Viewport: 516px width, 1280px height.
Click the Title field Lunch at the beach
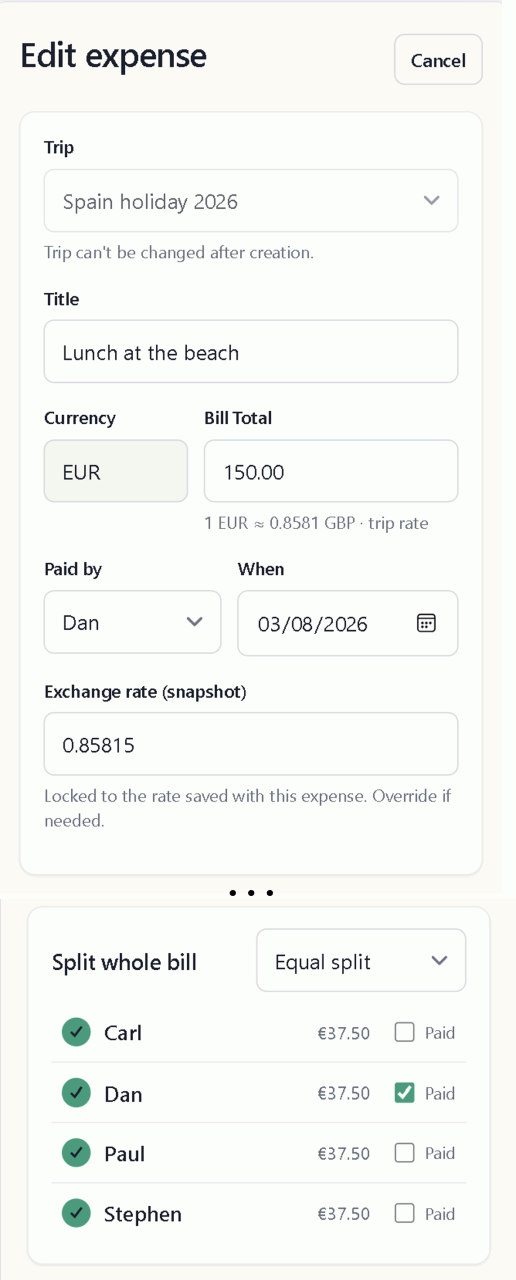coord(251,352)
